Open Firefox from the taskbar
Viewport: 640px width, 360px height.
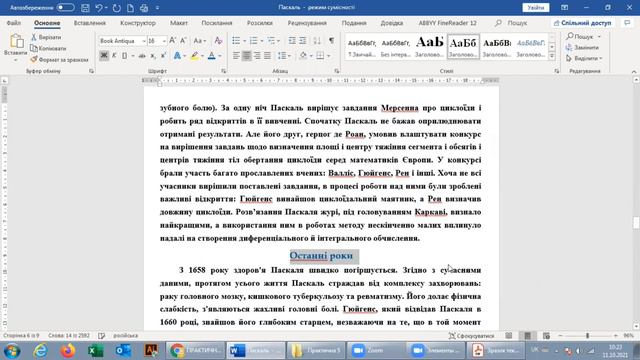pos(68,351)
